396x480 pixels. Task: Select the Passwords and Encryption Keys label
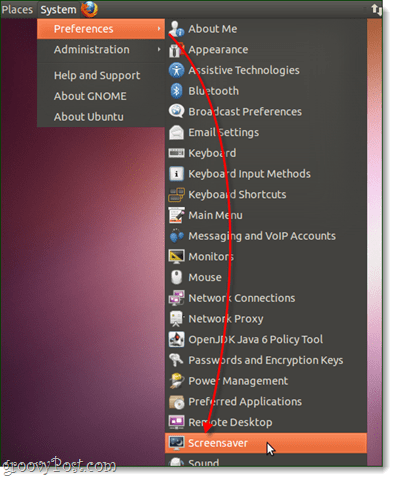pyautogui.click(x=266, y=360)
